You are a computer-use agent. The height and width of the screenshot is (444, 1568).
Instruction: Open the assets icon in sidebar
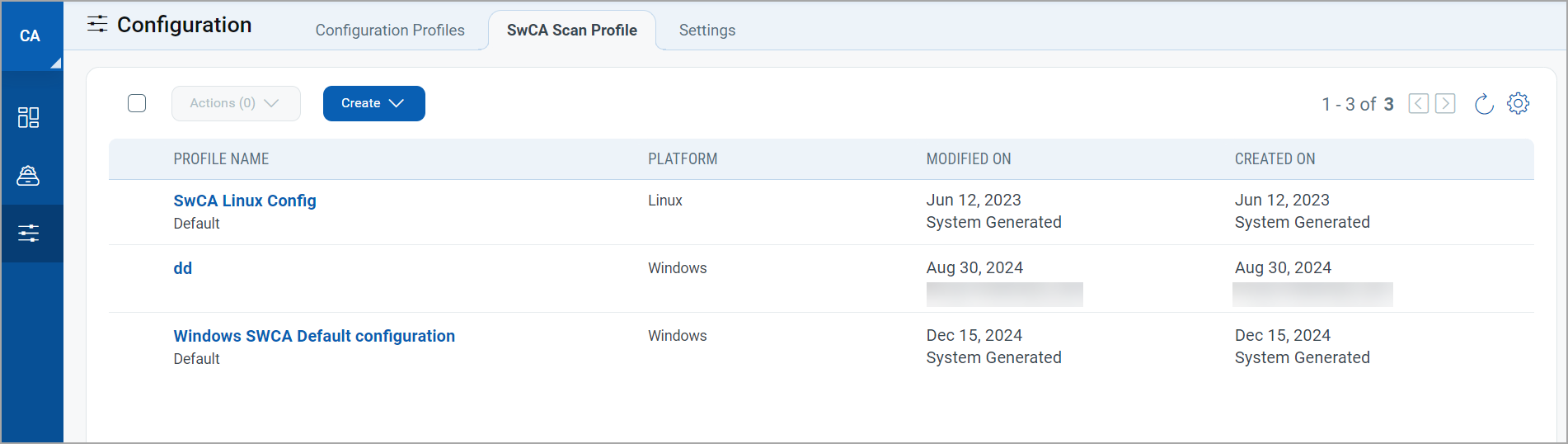(x=29, y=176)
